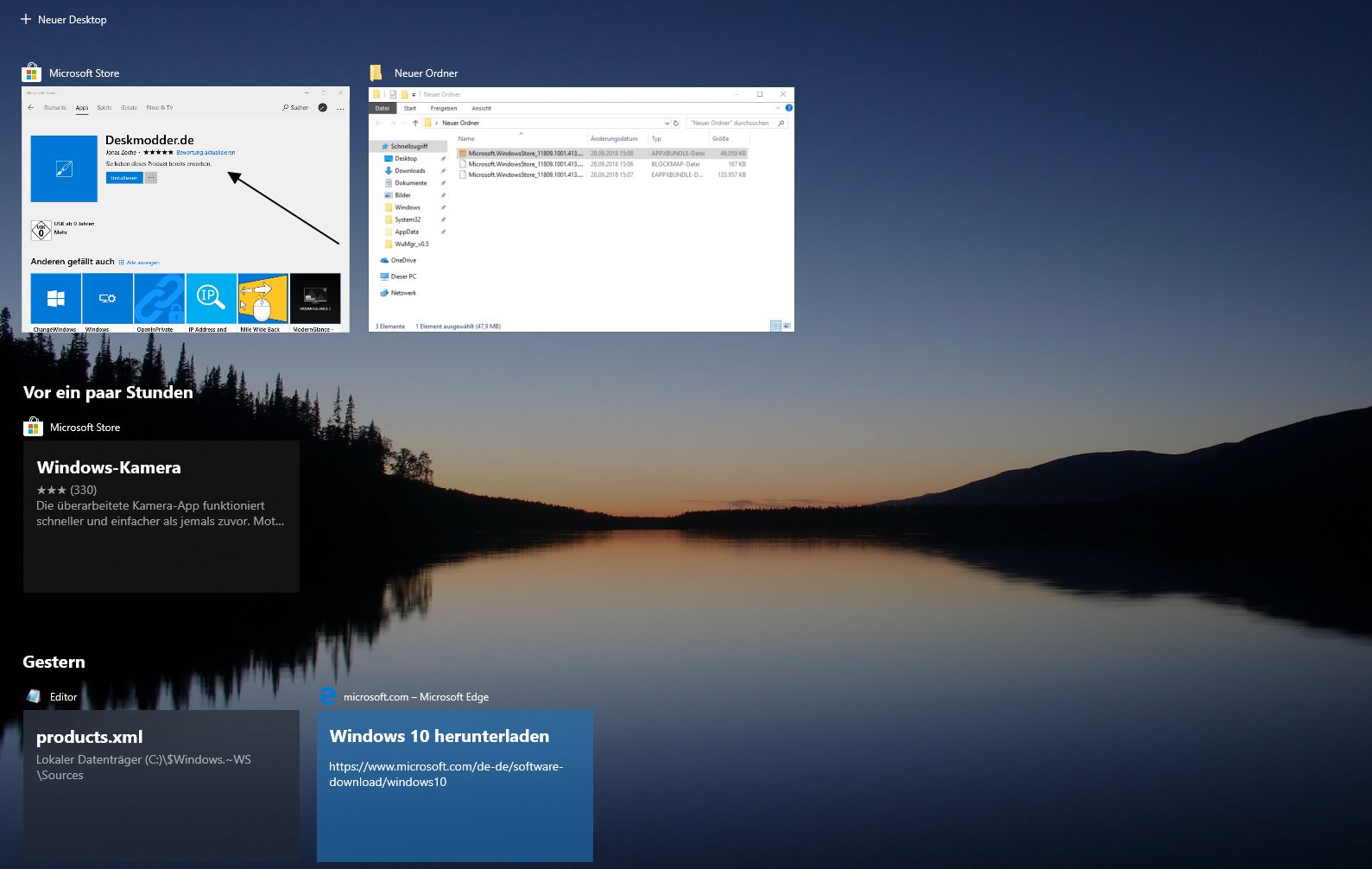The width and height of the screenshot is (1372, 869).
Task: Select the APPXBUNDLE-Datei file row
Action: [x=602, y=153]
